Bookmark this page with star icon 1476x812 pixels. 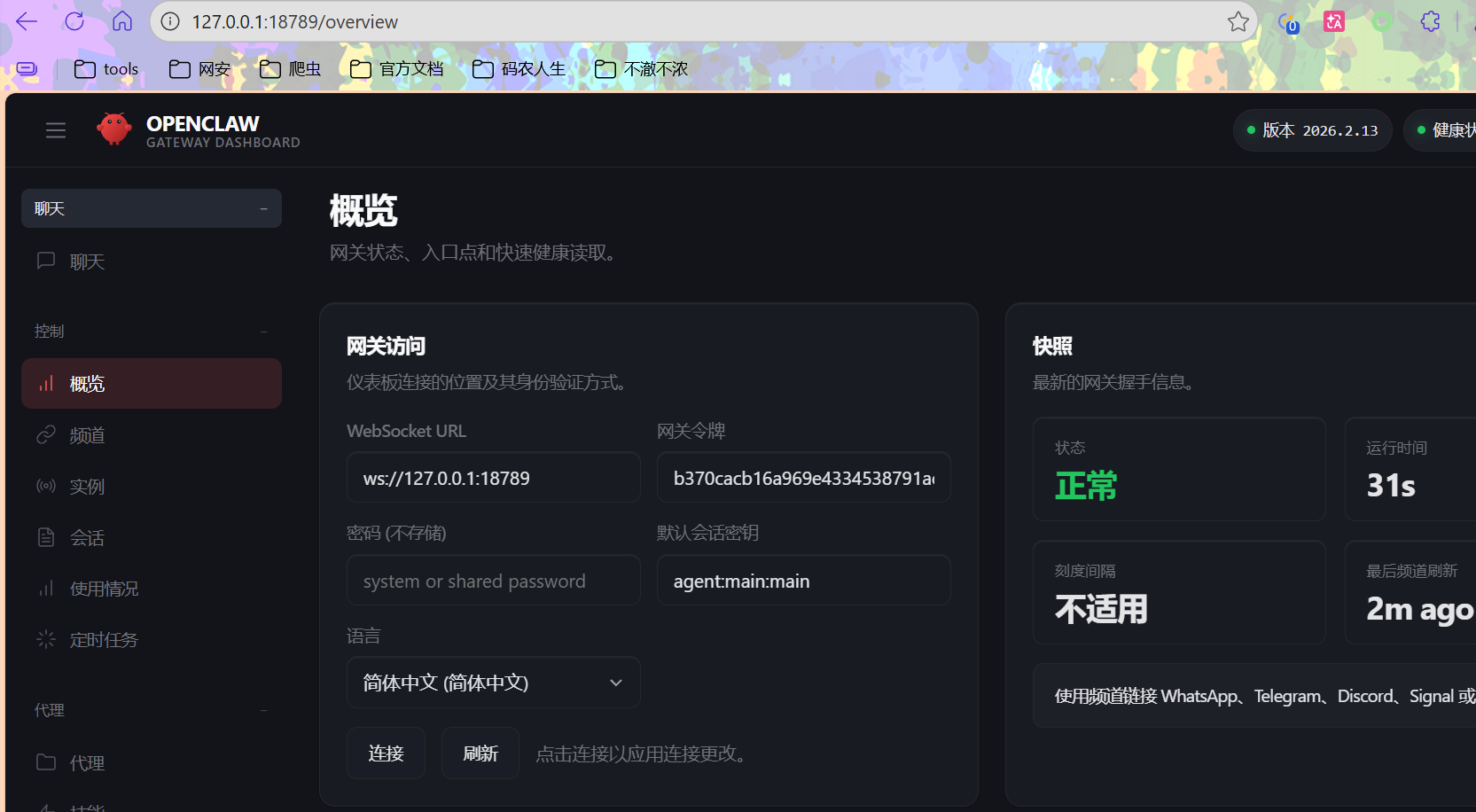tap(1238, 21)
